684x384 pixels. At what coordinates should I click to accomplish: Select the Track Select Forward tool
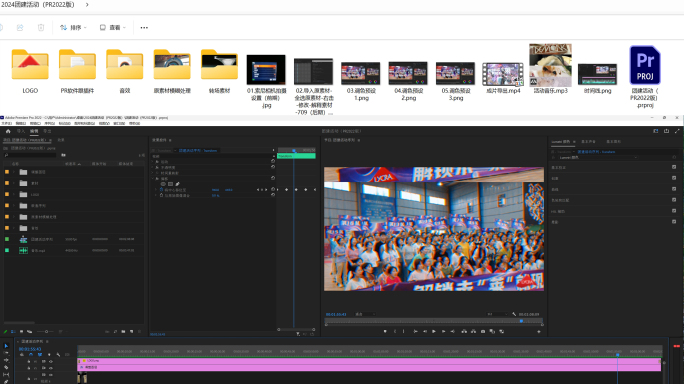(6, 353)
